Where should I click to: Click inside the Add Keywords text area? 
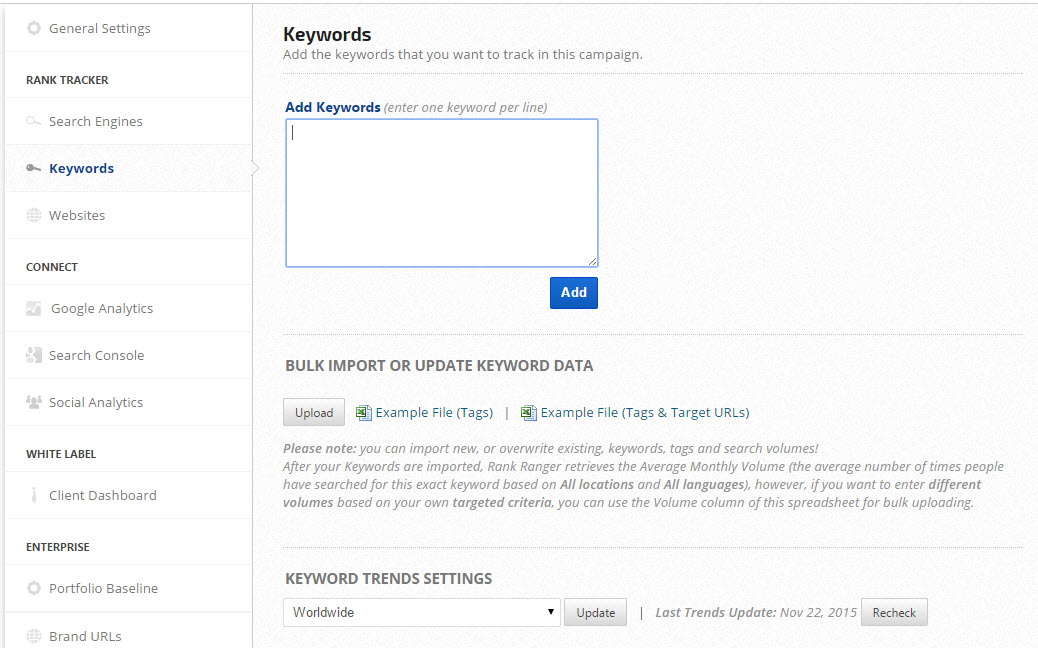pos(441,193)
